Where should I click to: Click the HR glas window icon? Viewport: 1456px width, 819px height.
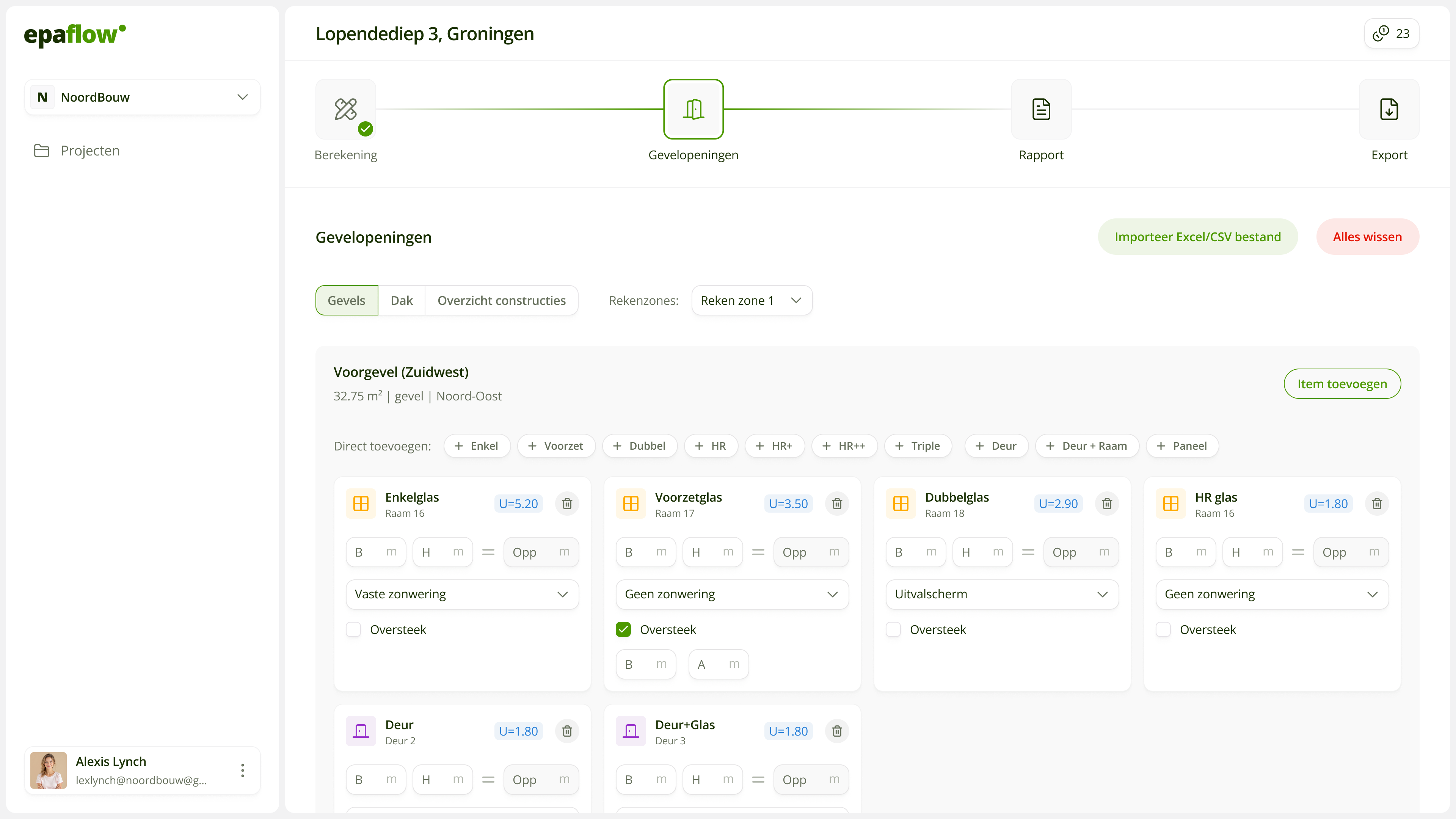point(1170,503)
